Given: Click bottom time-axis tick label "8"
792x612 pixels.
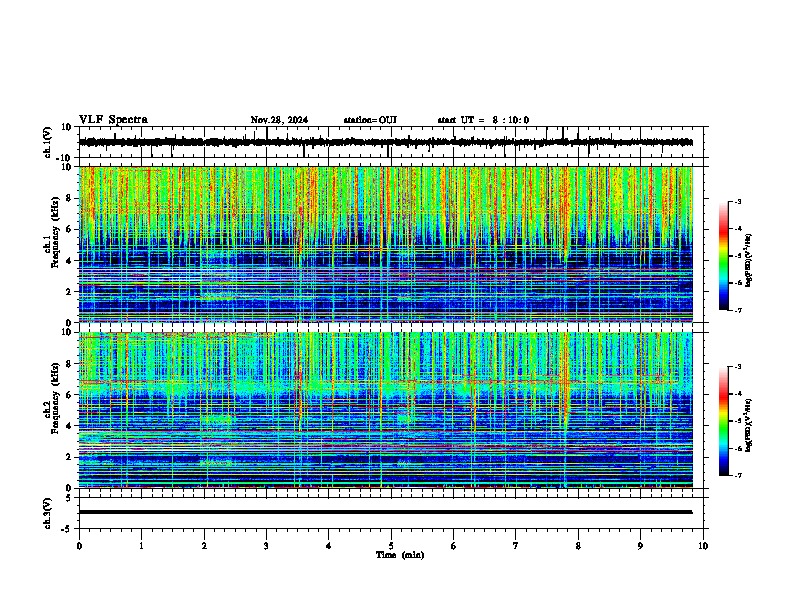Looking at the screenshot, I should coord(578,546).
